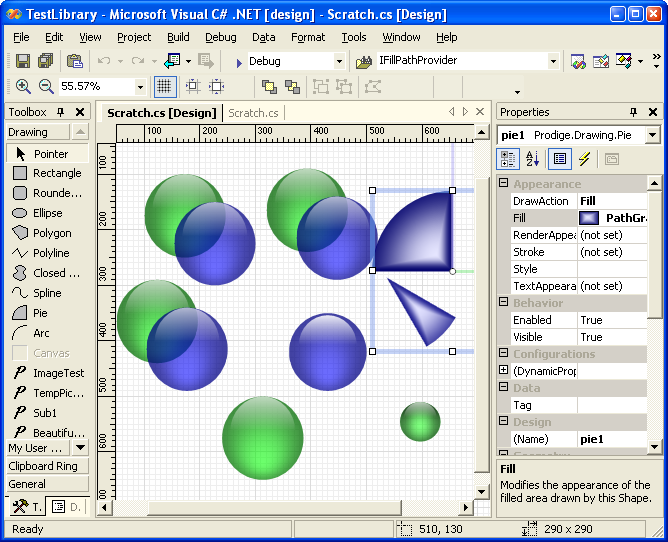
Task: Pin the Properties panel with auto-hide pushpin
Action: point(633,112)
